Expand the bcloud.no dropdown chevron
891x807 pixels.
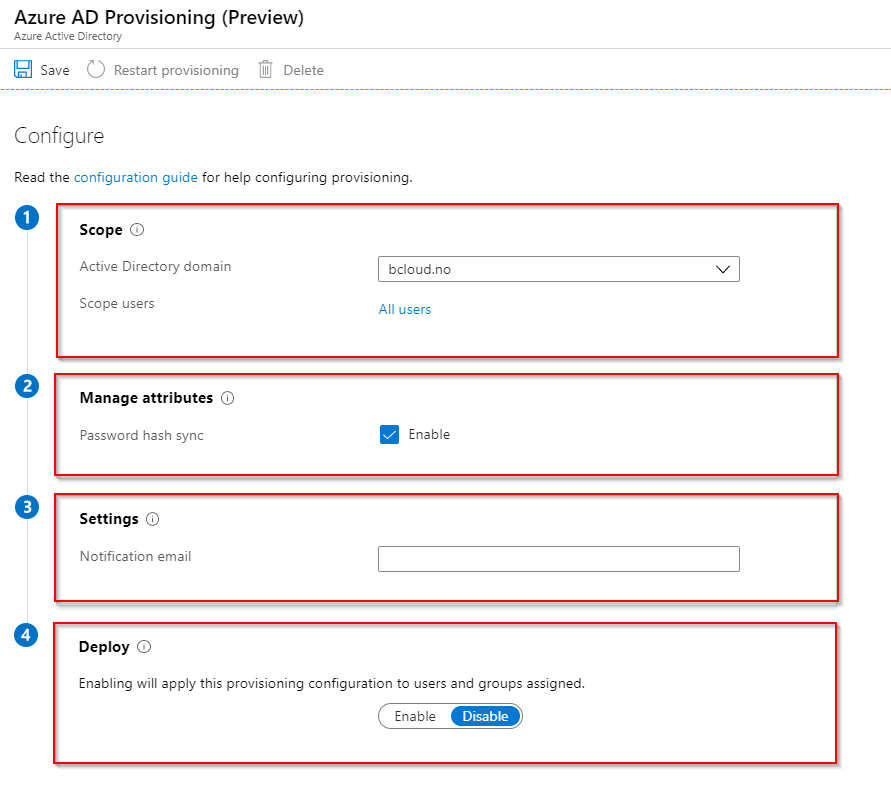723,269
